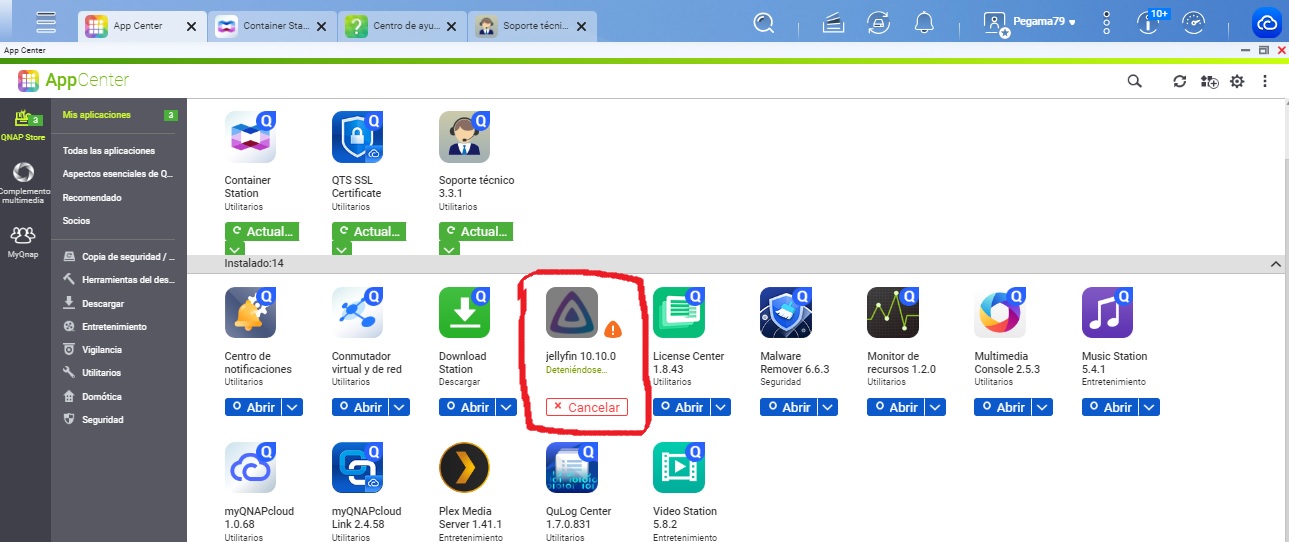The height and width of the screenshot is (542, 1289).
Task: Click the manual install app icon
Action: coord(1209,82)
